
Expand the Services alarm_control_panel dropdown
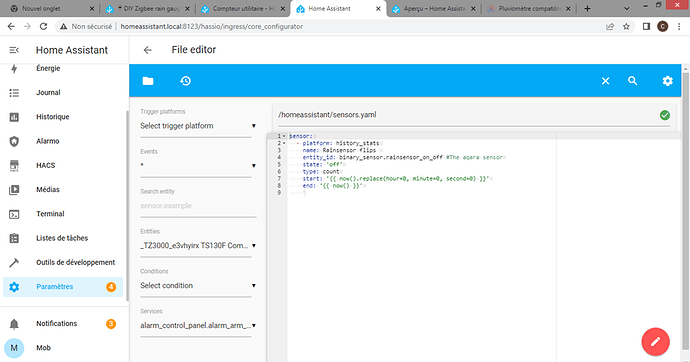coord(198,325)
